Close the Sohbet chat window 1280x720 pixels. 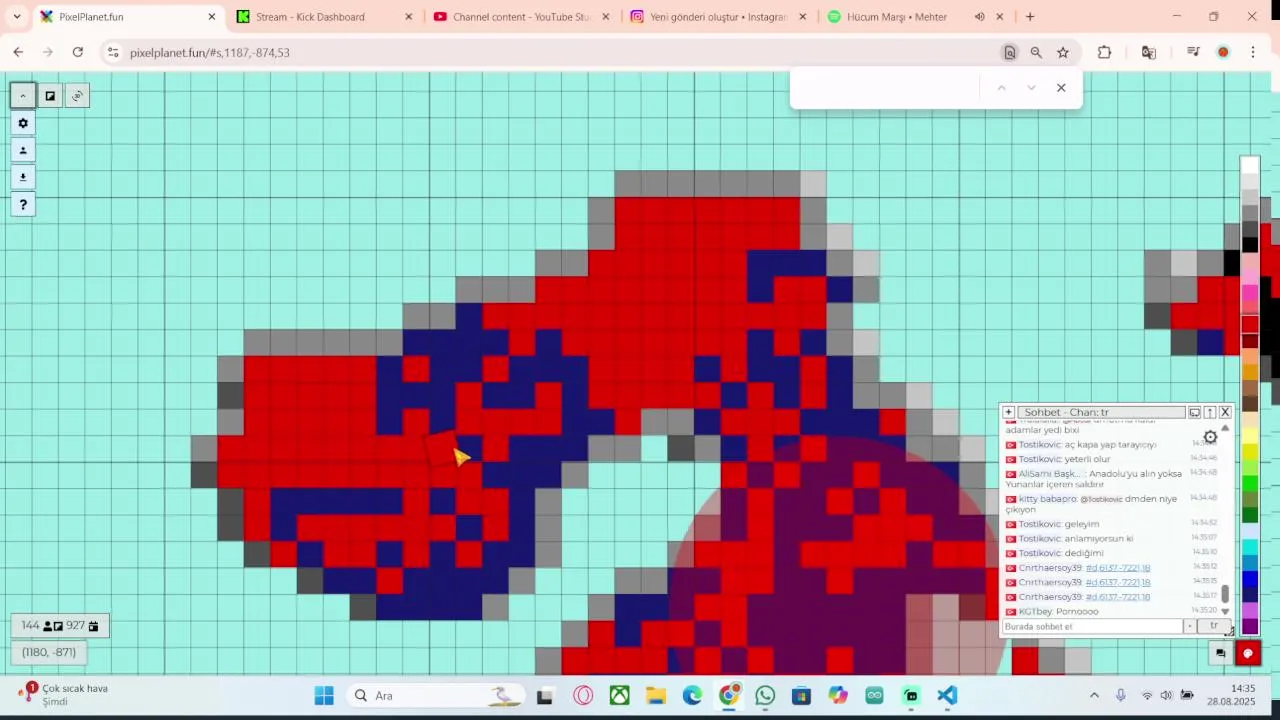[1225, 412]
